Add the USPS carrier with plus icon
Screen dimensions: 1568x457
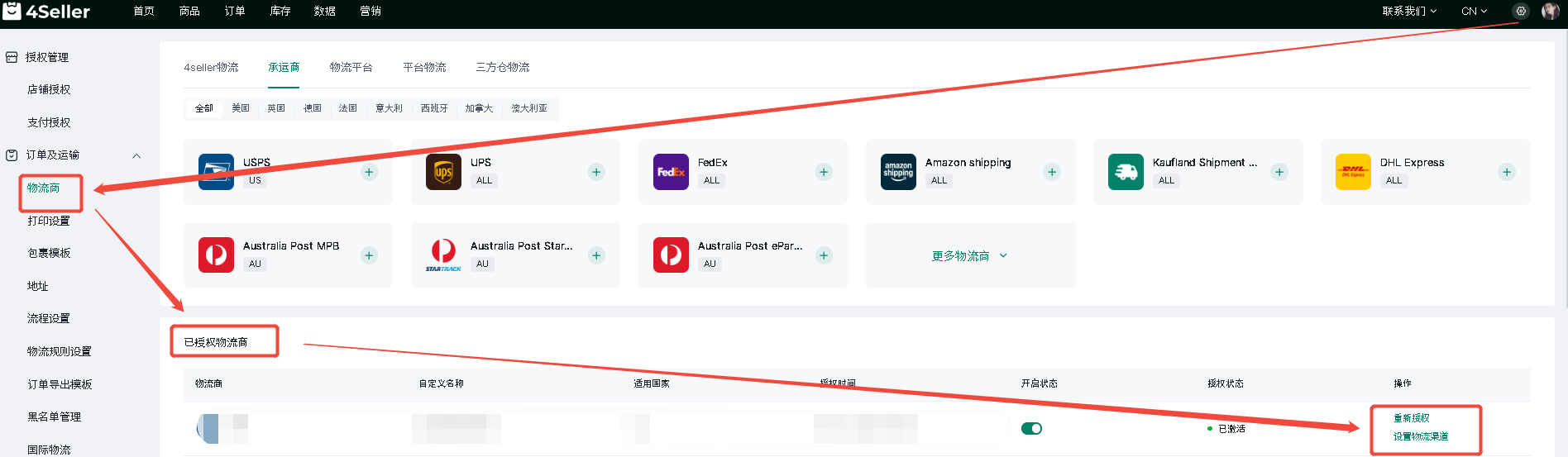pyautogui.click(x=369, y=172)
